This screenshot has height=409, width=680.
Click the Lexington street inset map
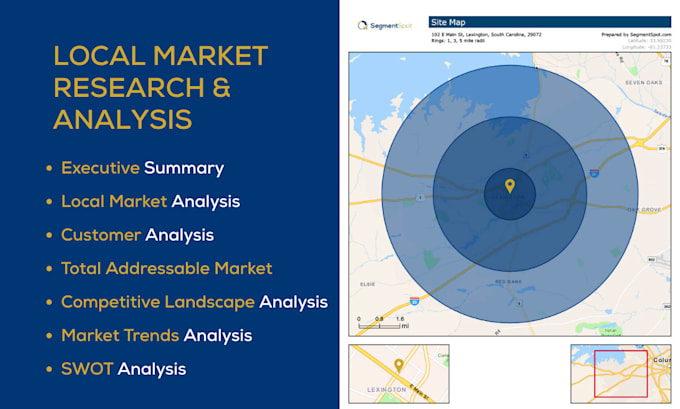[399, 374]
